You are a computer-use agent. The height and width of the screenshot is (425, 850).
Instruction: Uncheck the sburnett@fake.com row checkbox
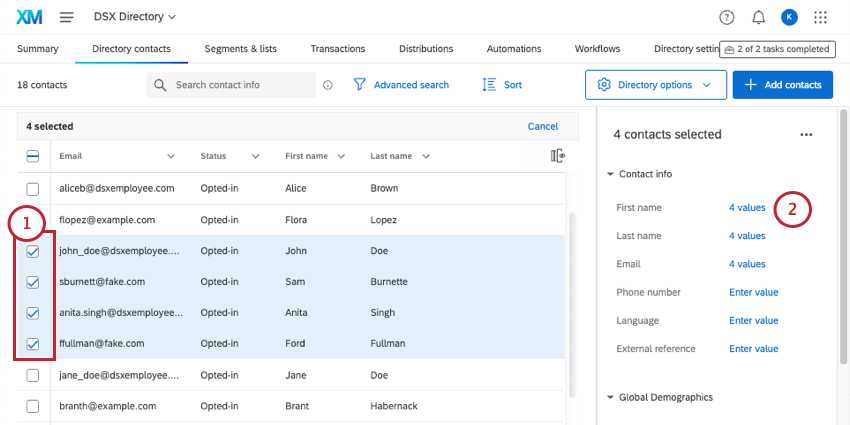tap(33, 282)
